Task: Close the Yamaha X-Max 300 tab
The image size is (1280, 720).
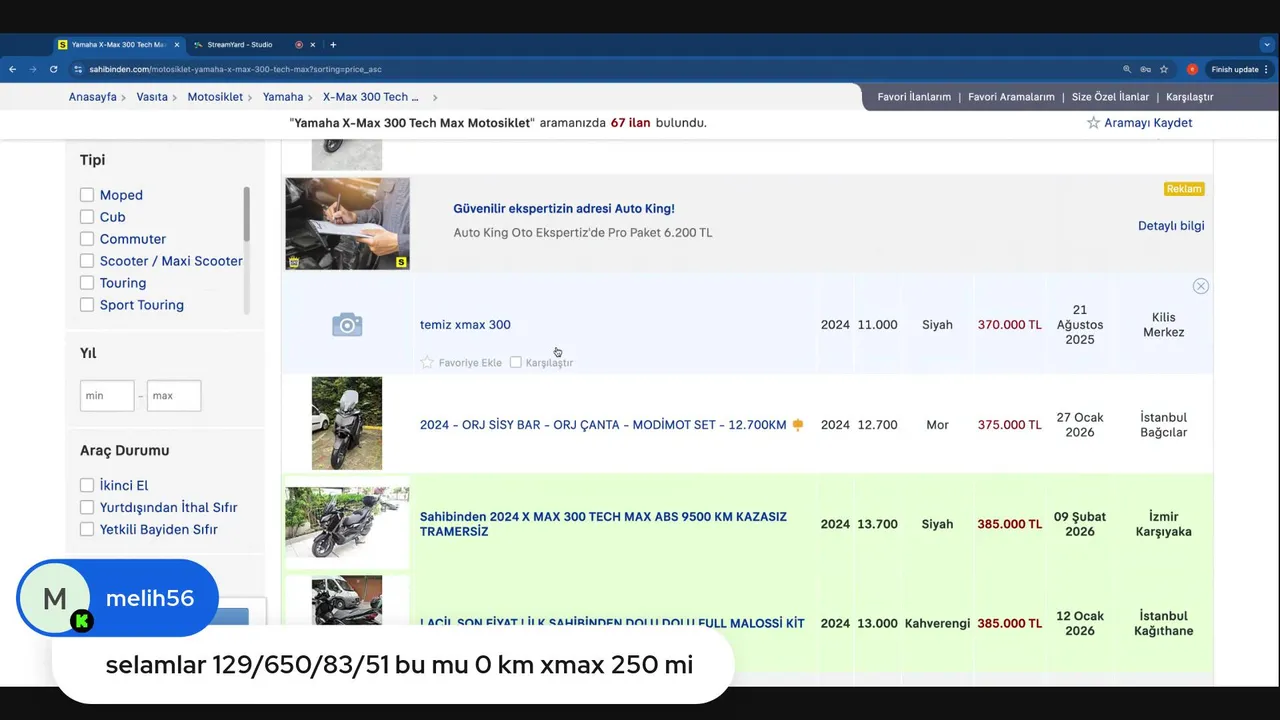Action: click(177, 44)
